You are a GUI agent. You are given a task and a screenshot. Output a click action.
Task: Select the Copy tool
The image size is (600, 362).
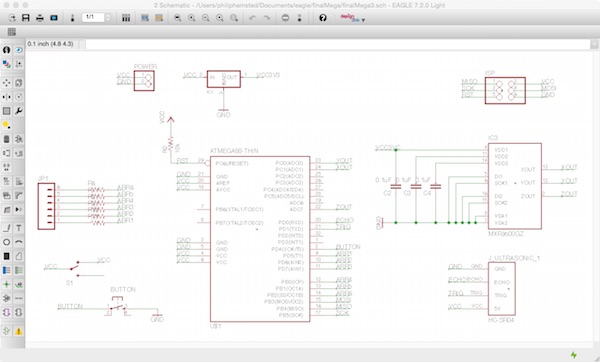click(18, 83)
